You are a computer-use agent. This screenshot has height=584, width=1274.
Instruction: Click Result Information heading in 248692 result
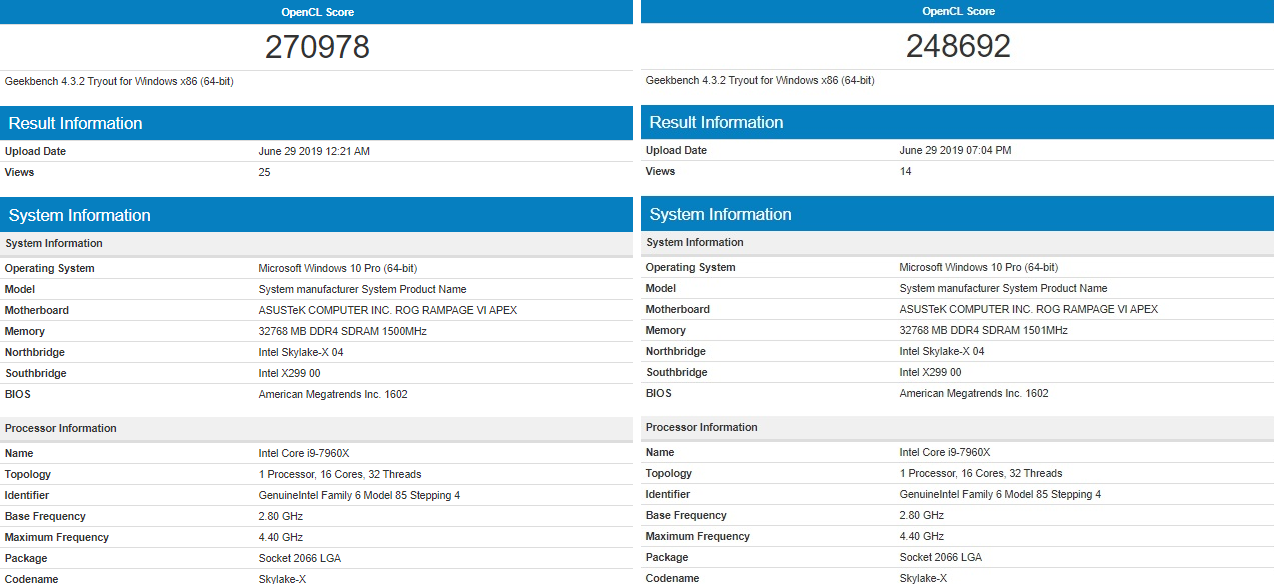[x=716, y=123]
